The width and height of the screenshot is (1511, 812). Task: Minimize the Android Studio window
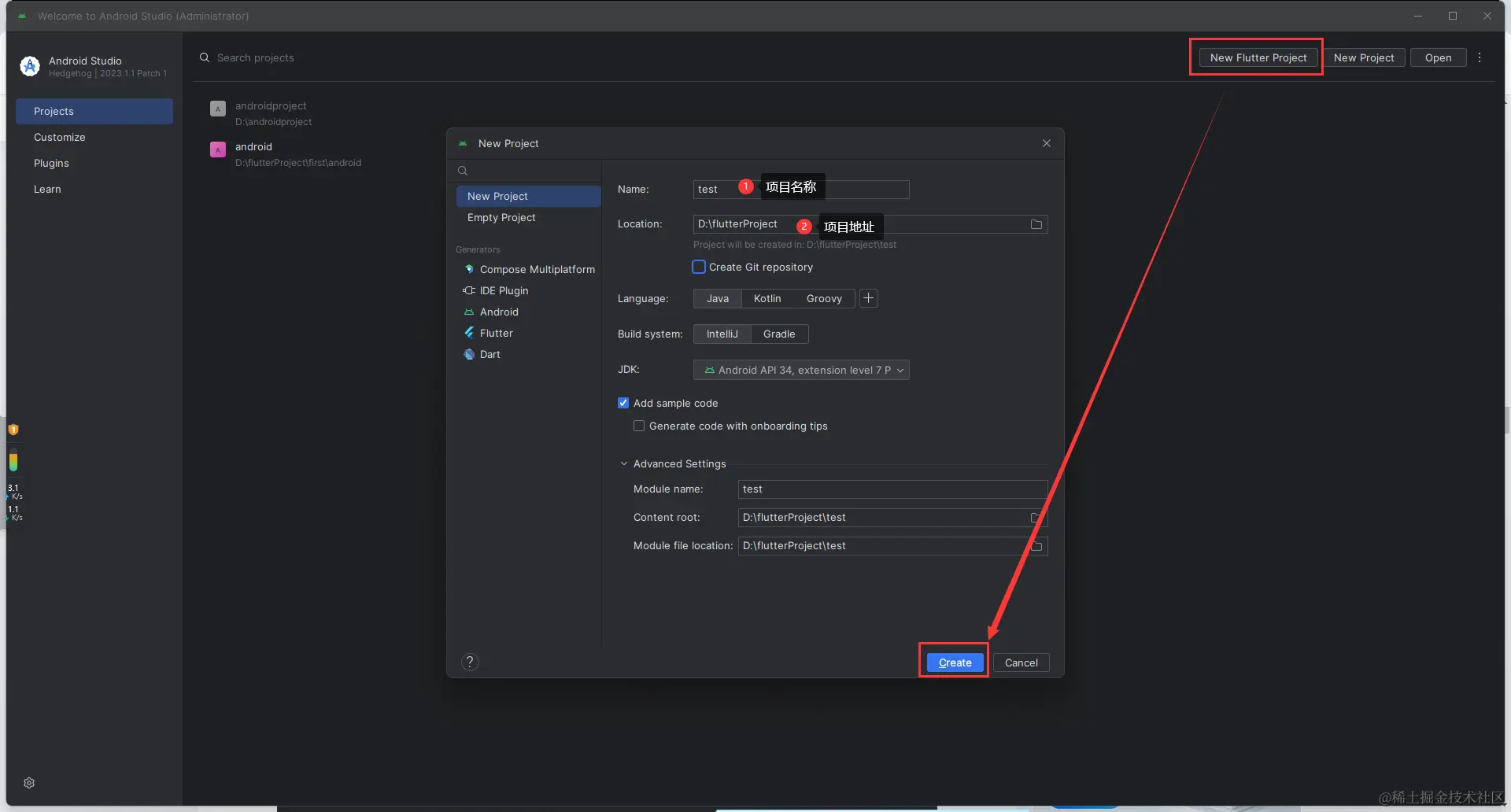pos(1418,16)
